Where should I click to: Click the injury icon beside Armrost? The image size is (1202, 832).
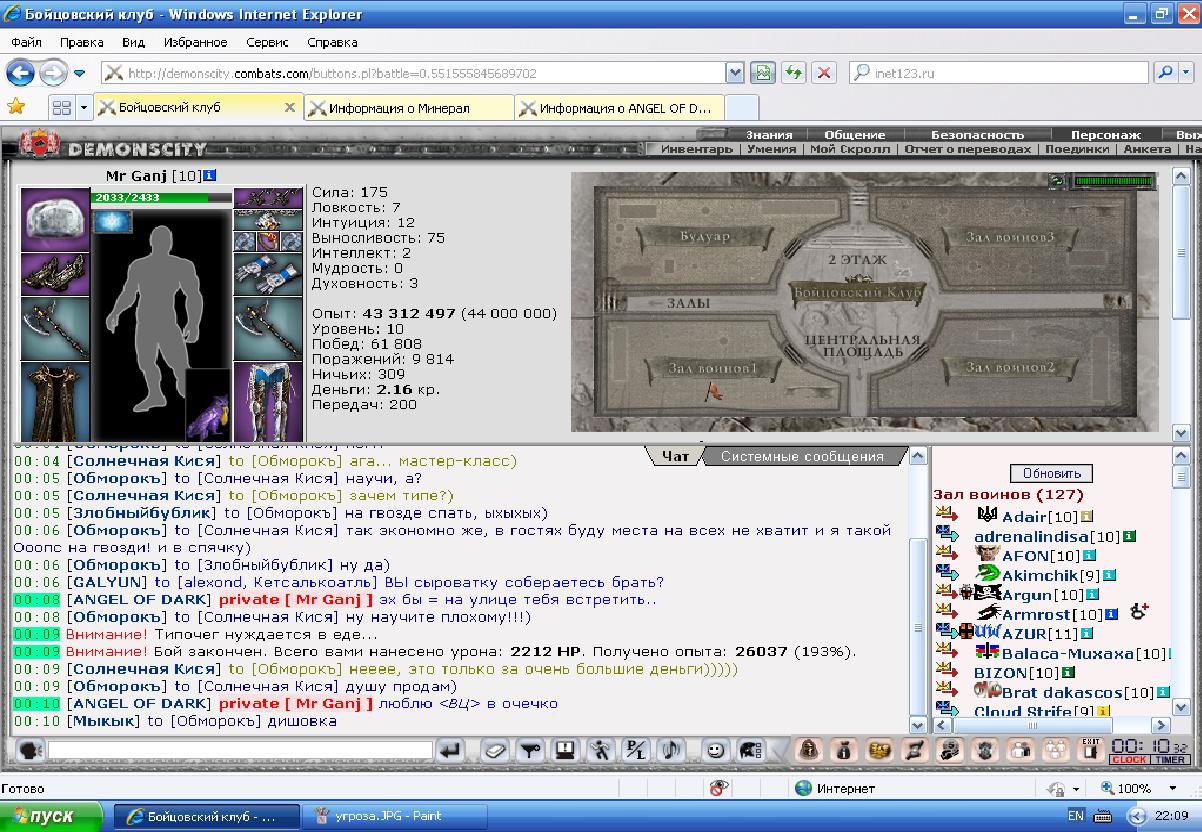pos(1139,613)
